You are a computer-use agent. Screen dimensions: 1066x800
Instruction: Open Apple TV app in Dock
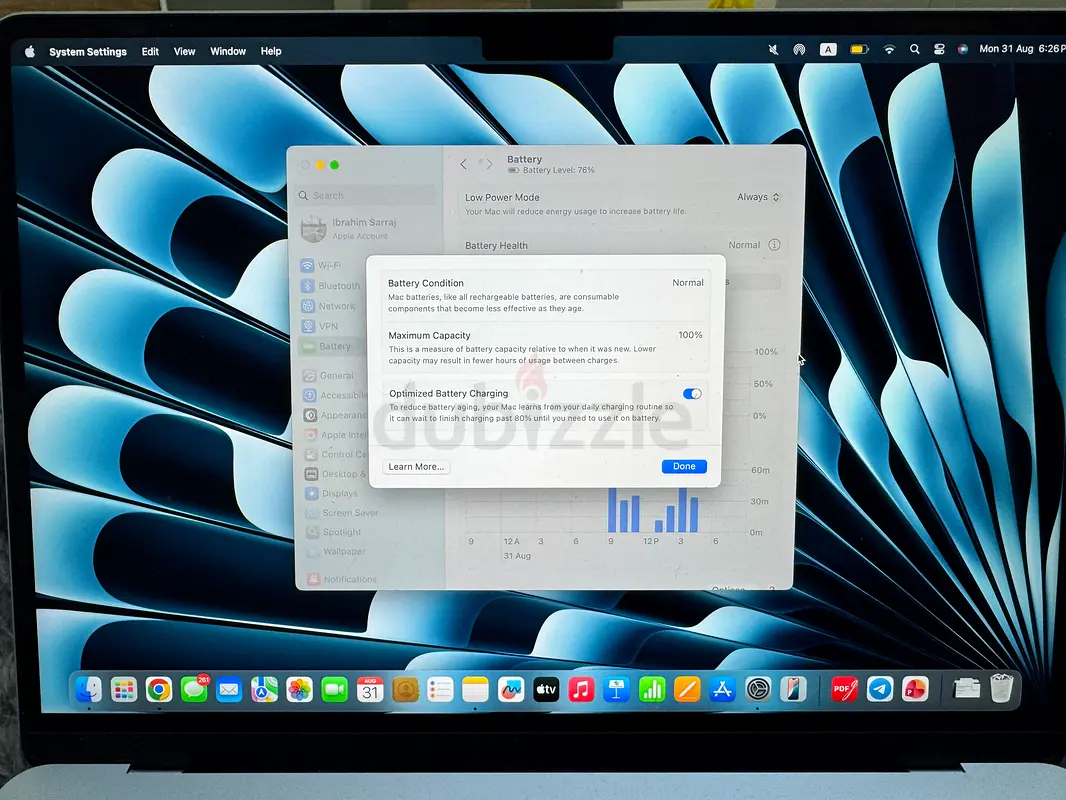546,690
